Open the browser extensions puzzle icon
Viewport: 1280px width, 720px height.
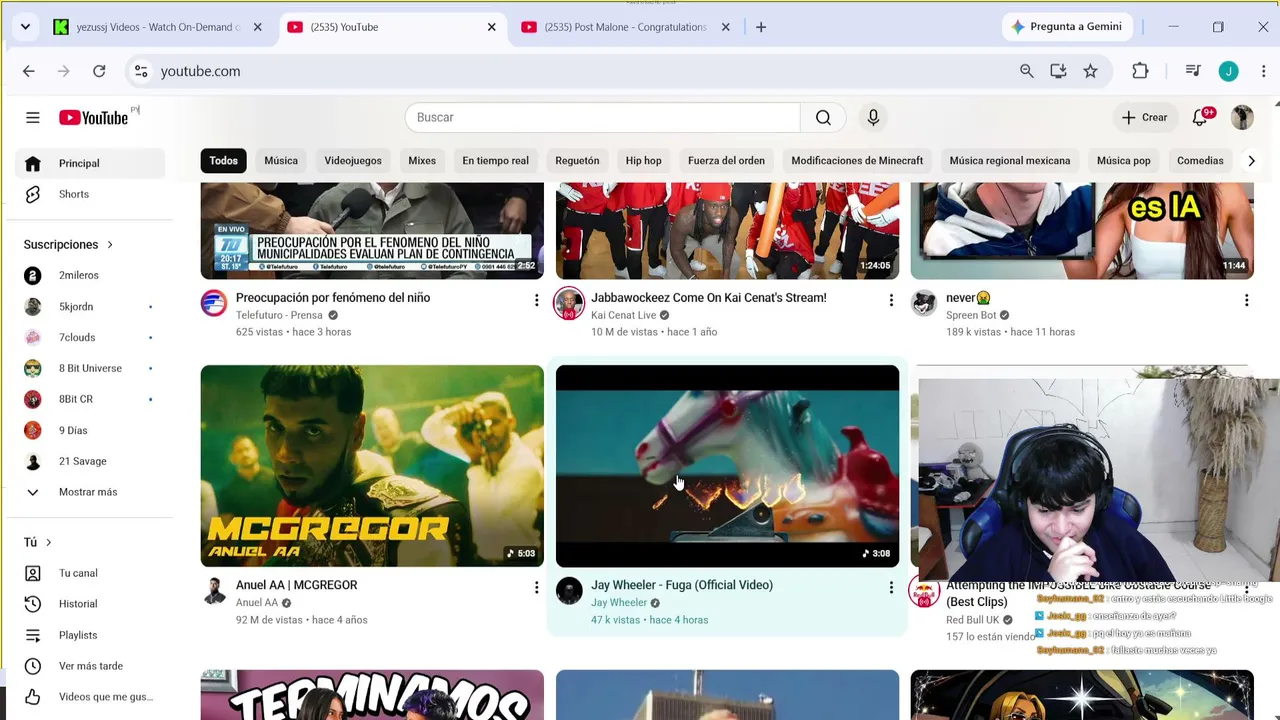coord(1140,71)
